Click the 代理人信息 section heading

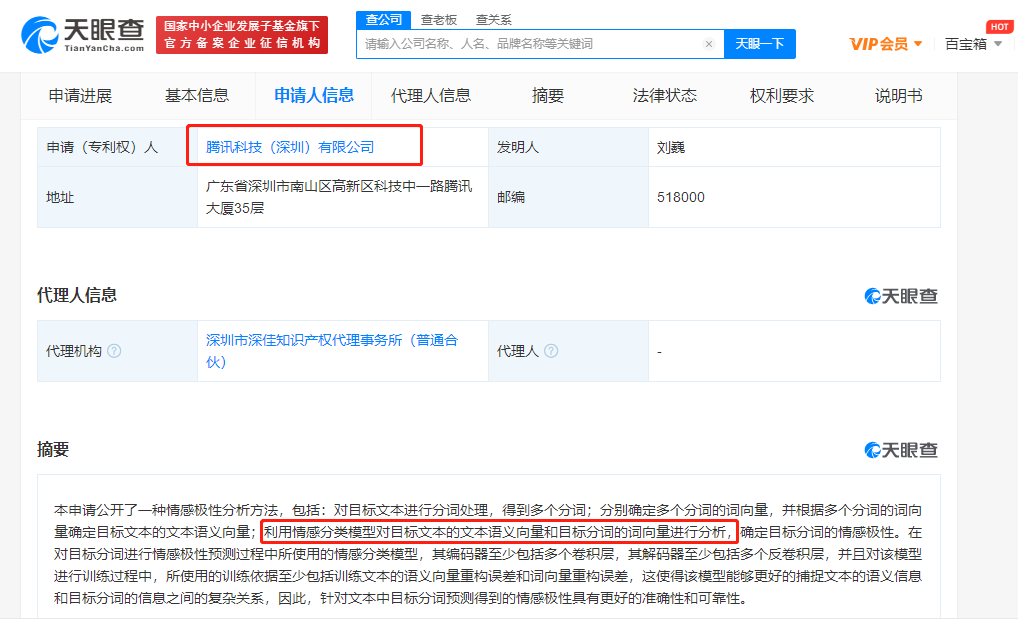pos(77,295)
